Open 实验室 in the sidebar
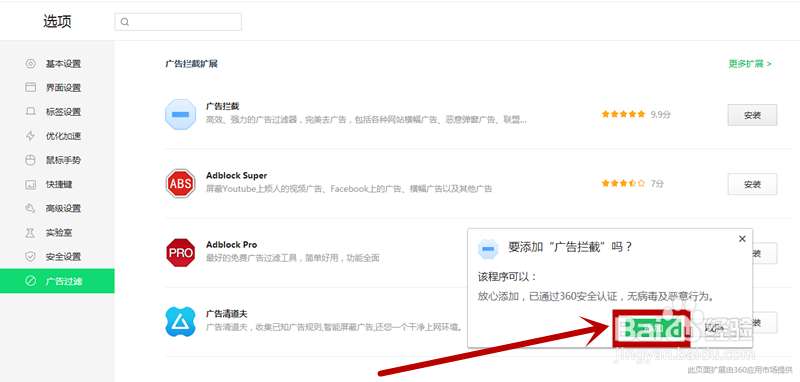 point(57,233)
